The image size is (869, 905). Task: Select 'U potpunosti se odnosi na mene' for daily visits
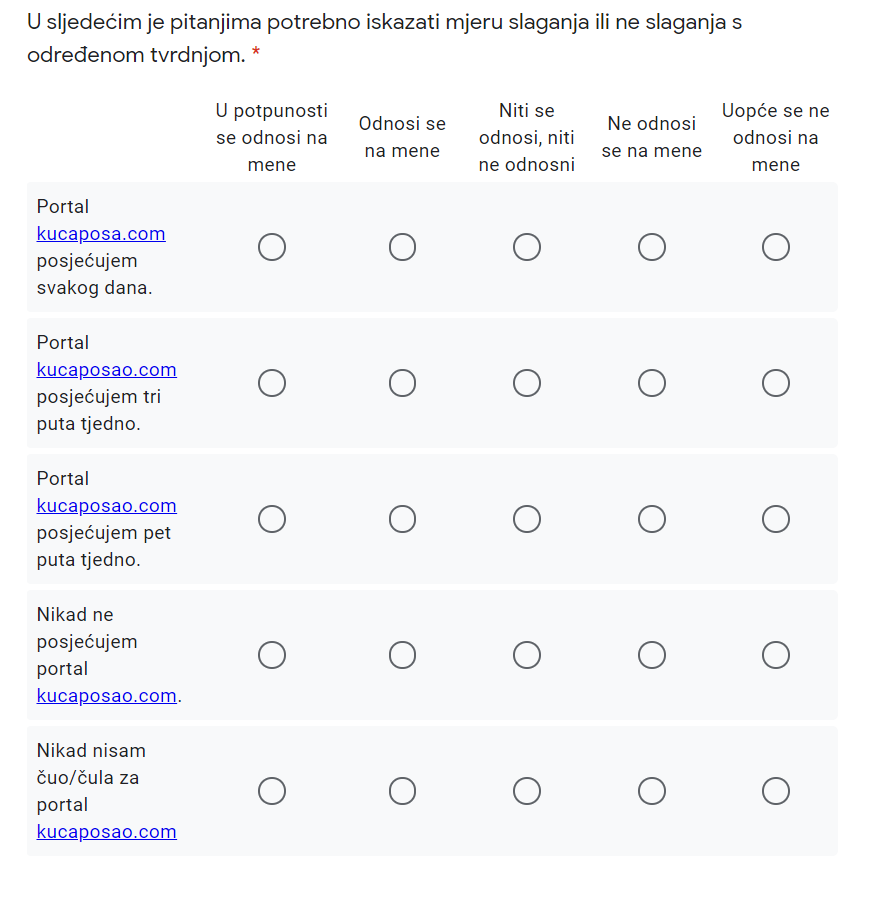pyautogui.click(x=272, y=247)
